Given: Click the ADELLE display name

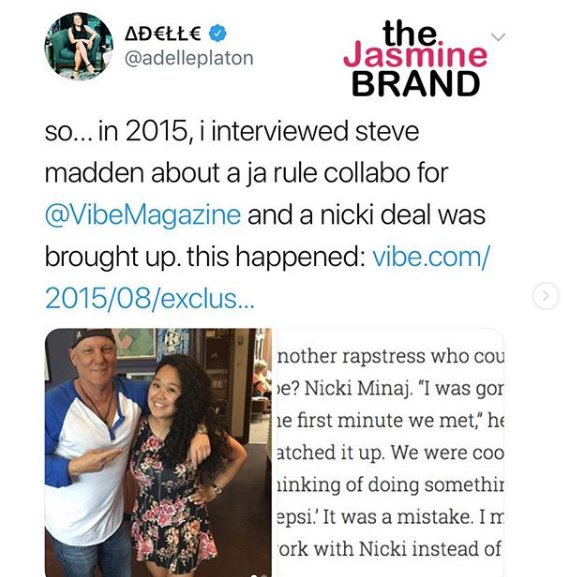Looking at the screenshot, I should tap(163, 34).
